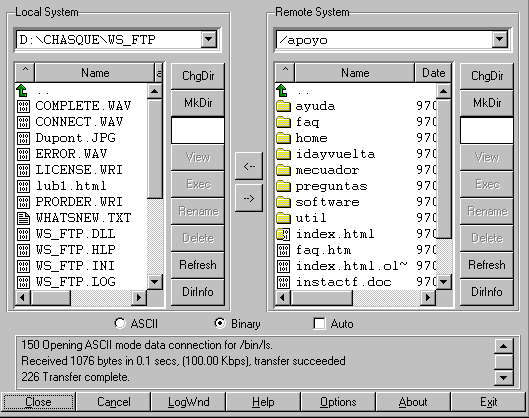Screen dimensions: 529x418
Task: Click the local MkDir button
Action: coord(198,103)
